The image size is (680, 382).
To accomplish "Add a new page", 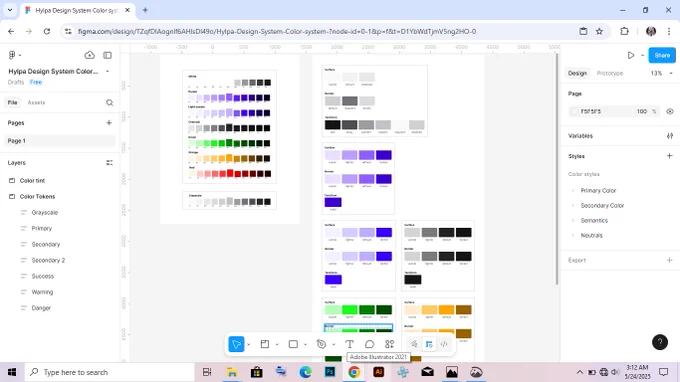I will [x=109, y=123].
